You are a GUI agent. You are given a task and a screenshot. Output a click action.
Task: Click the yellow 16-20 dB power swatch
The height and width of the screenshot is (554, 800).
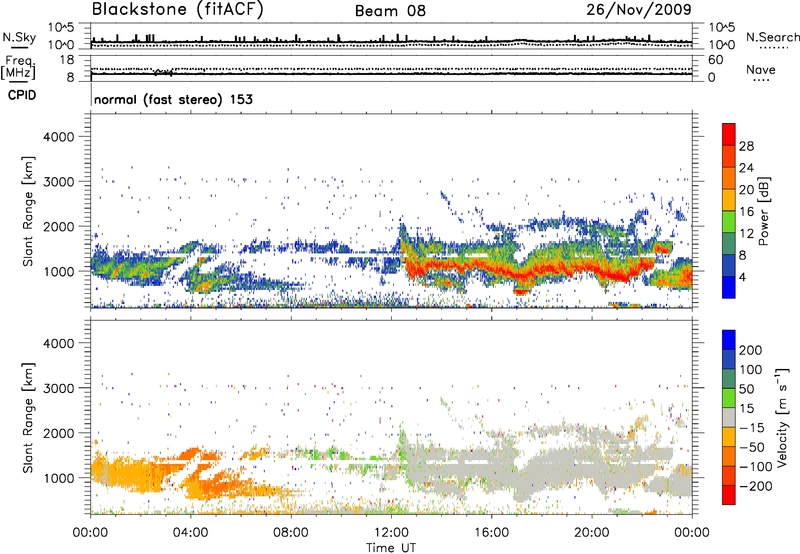pos(729,200)
